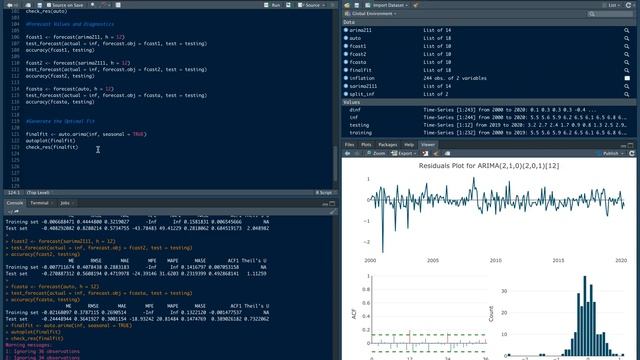Click the 'training' value row in Environment
640x360 pixels.
(489, 133)
